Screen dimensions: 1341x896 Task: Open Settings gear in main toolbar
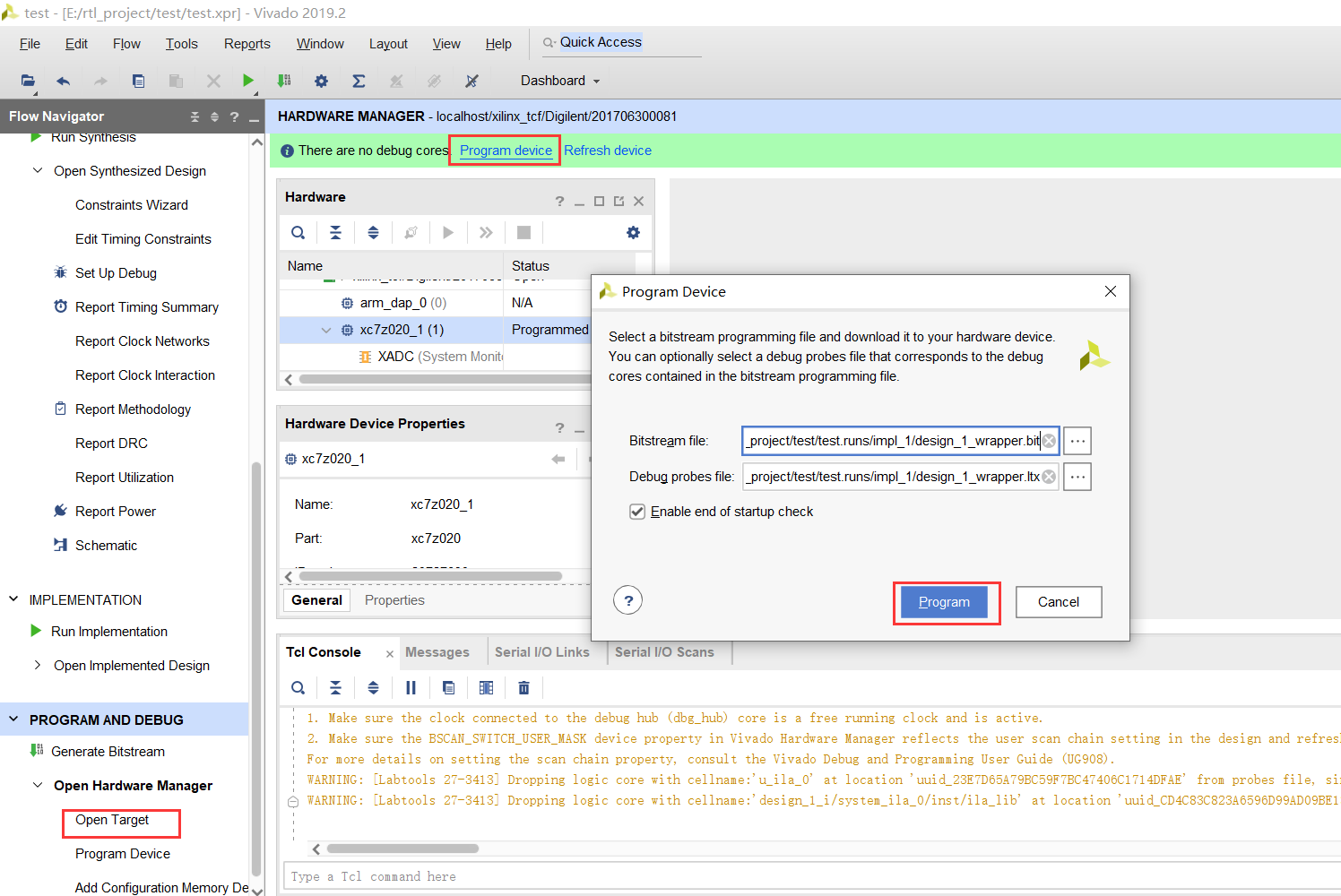pos(321,81)
